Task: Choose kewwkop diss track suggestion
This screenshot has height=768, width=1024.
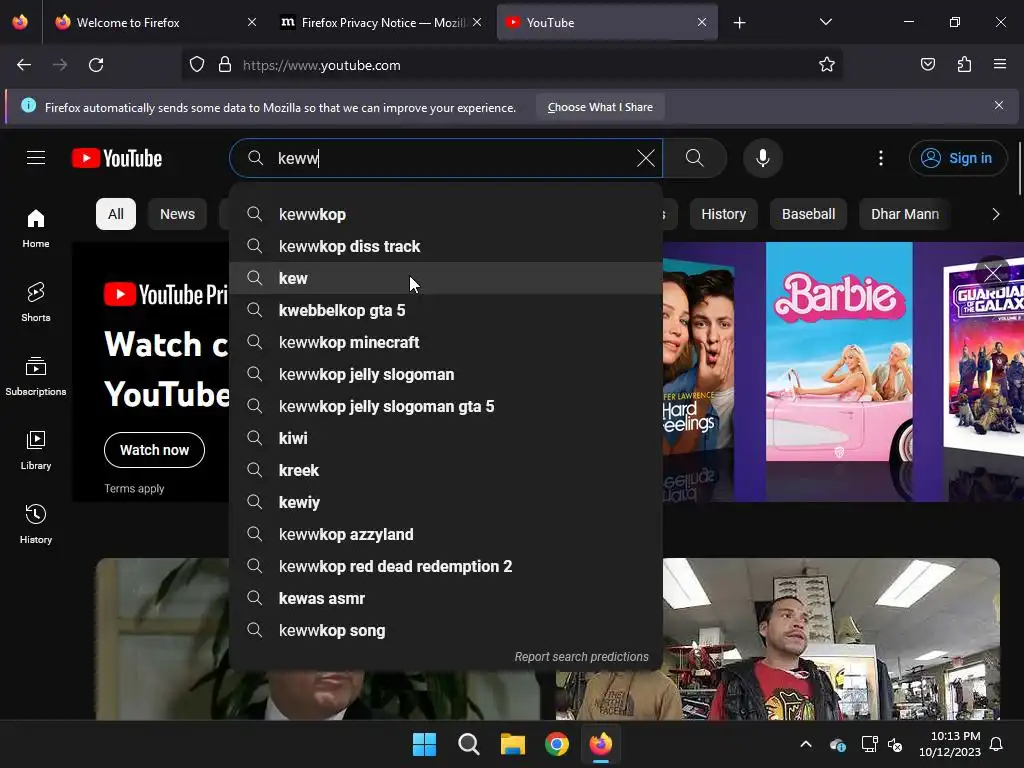Action: (446, 246)
